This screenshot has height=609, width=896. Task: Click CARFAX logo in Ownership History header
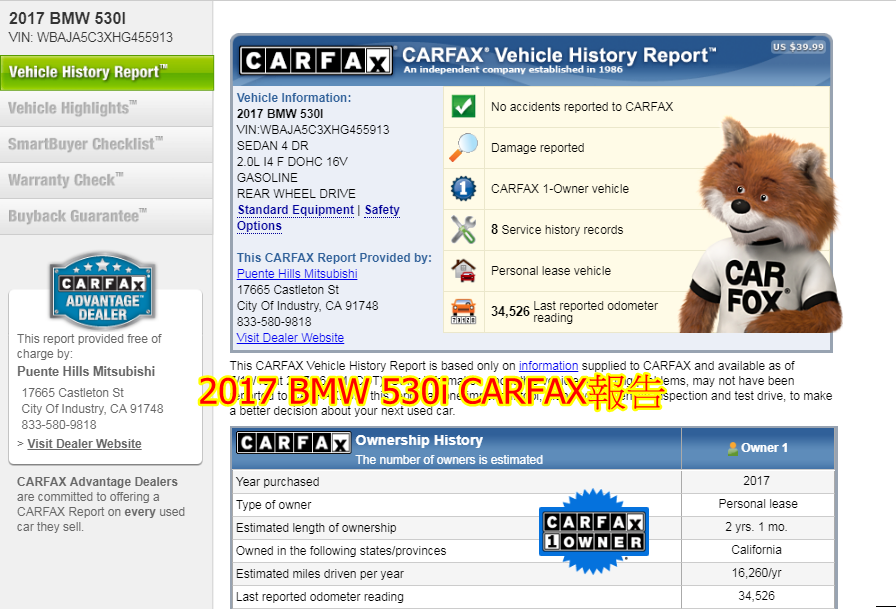tap(294, 442)
